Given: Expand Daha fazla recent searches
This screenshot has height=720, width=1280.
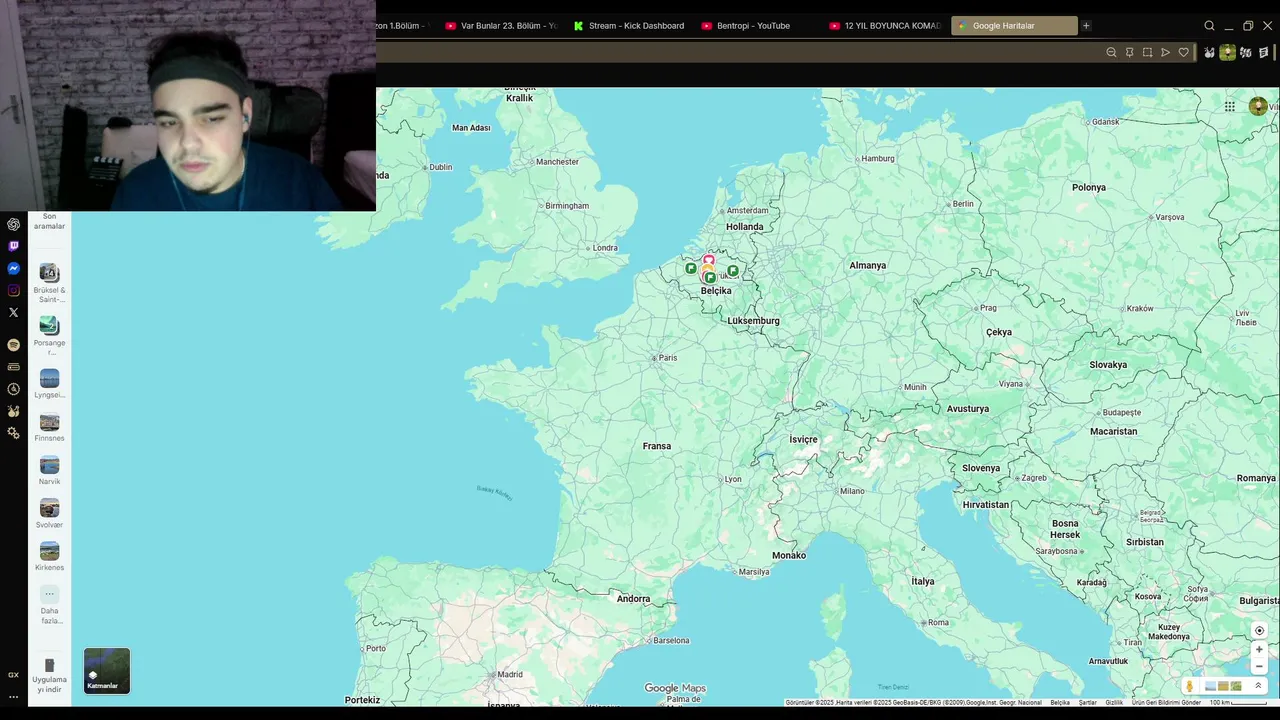Looking at the screenshot, I should click(x=49, y=605).
